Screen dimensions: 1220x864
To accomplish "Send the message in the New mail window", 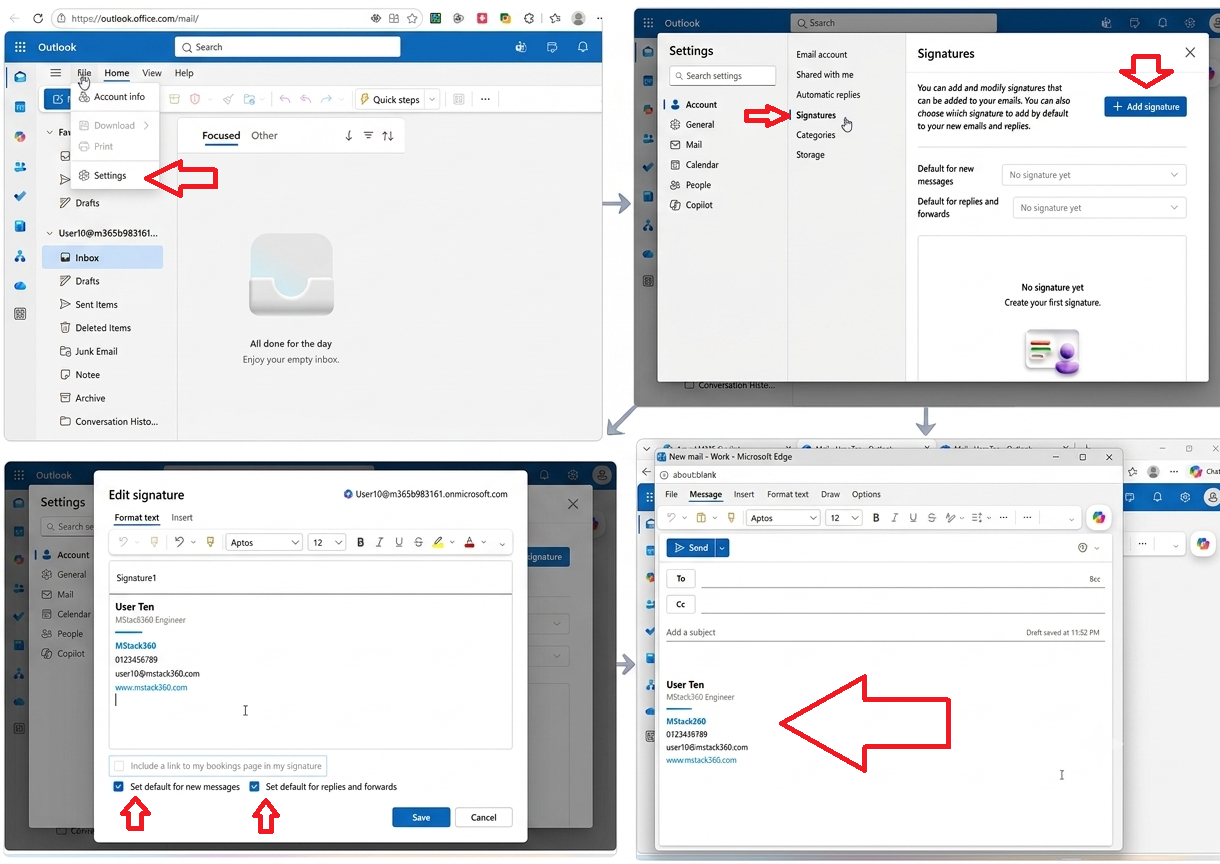I will coord(691,548).
